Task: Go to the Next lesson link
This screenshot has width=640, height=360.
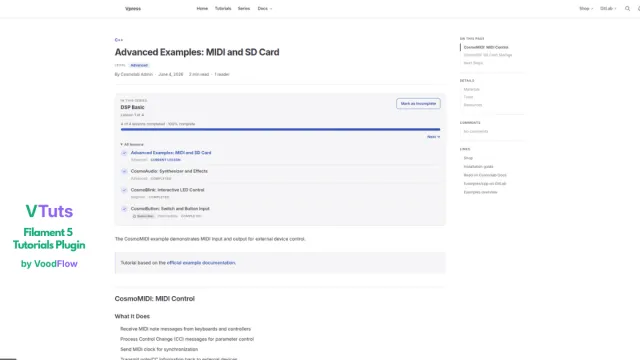Action: pyautogui.click(x=433, y=137)
